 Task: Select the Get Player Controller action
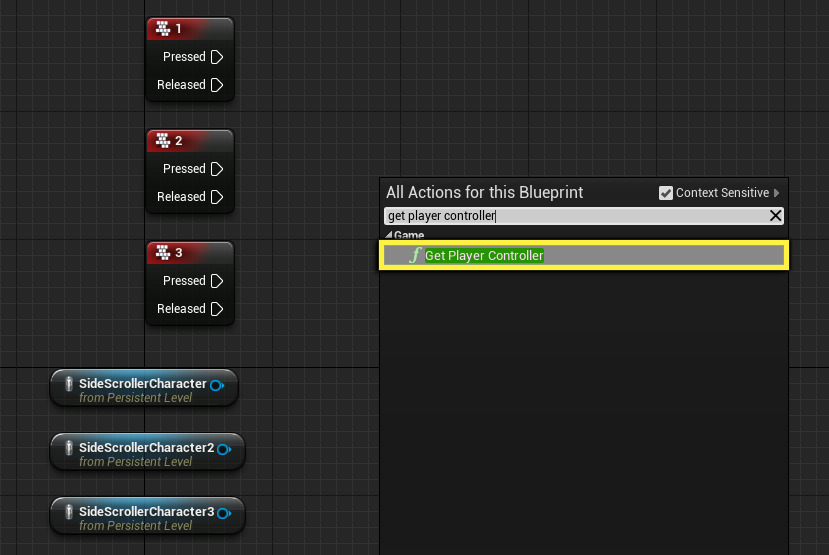pos(584,255)
